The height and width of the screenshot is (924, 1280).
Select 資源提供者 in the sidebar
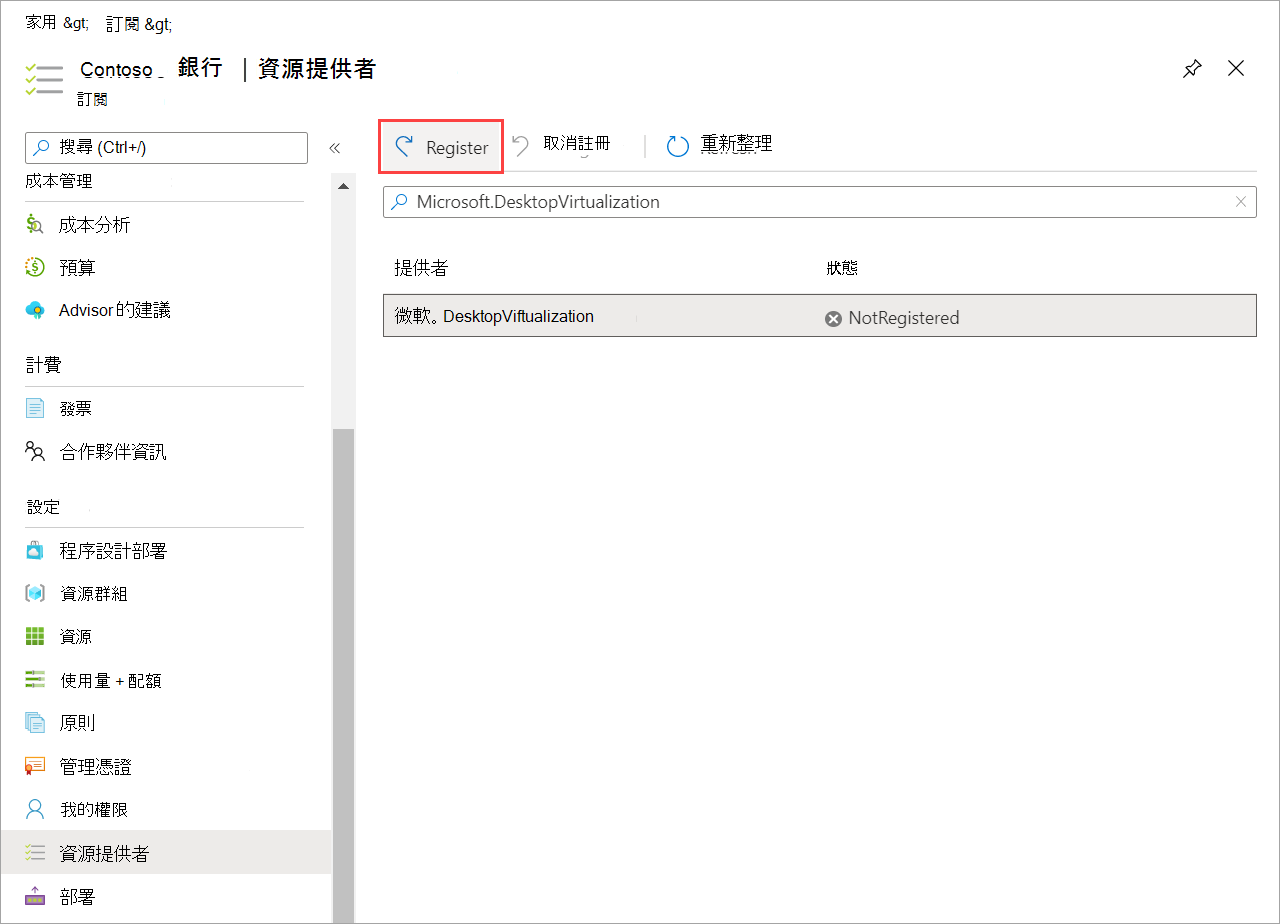[x=165, y=853]
